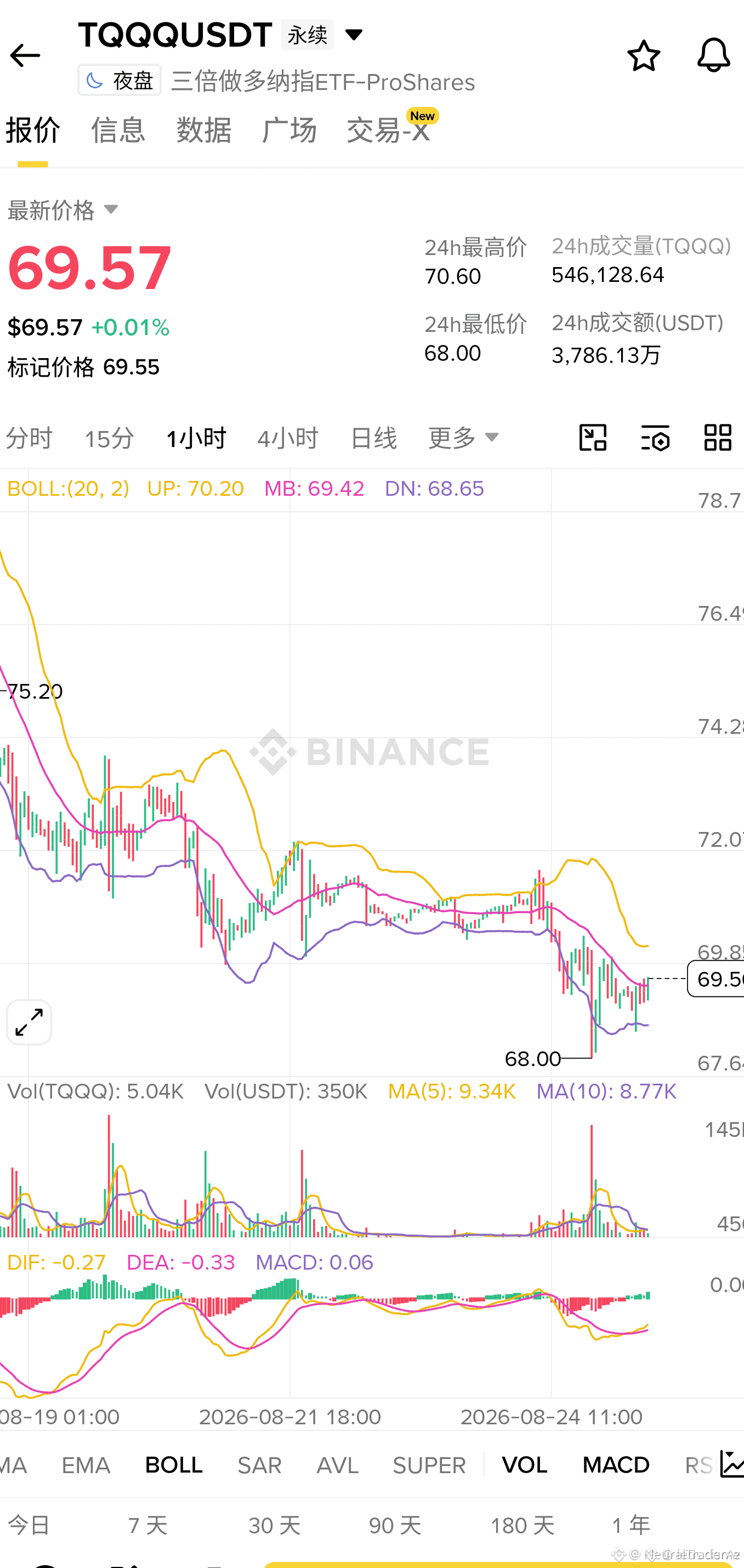The width and height of the screenshot is (744, 1568).
Task: Open the grid layout icon
Action: click(718, 438)
